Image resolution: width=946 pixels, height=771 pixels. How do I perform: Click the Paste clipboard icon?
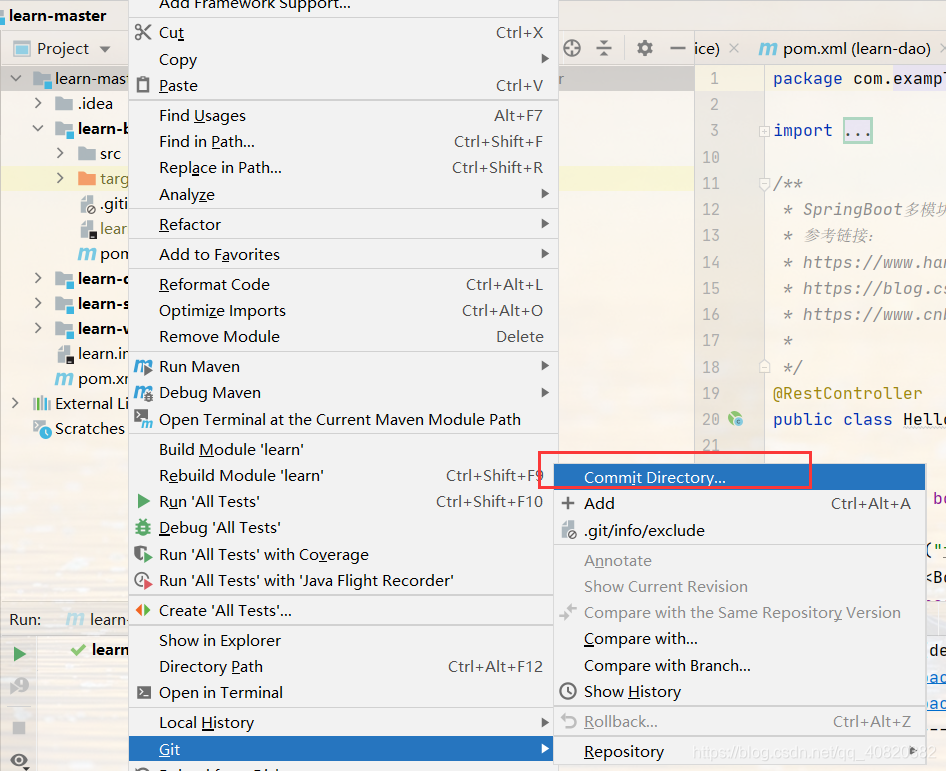pyautogui.click(x=143, y=85)
